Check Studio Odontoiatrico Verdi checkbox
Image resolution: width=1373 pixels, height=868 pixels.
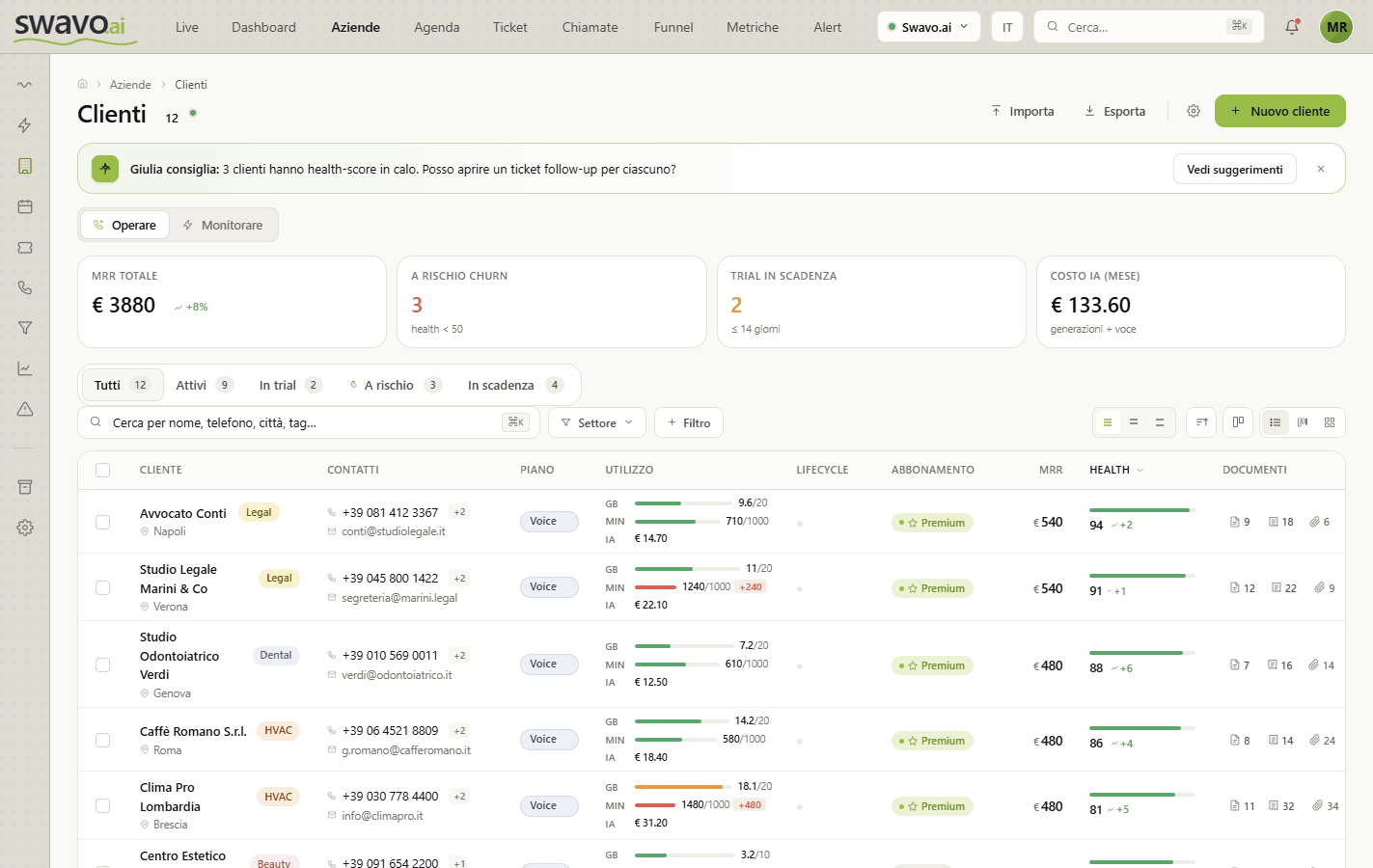[103, 665]
